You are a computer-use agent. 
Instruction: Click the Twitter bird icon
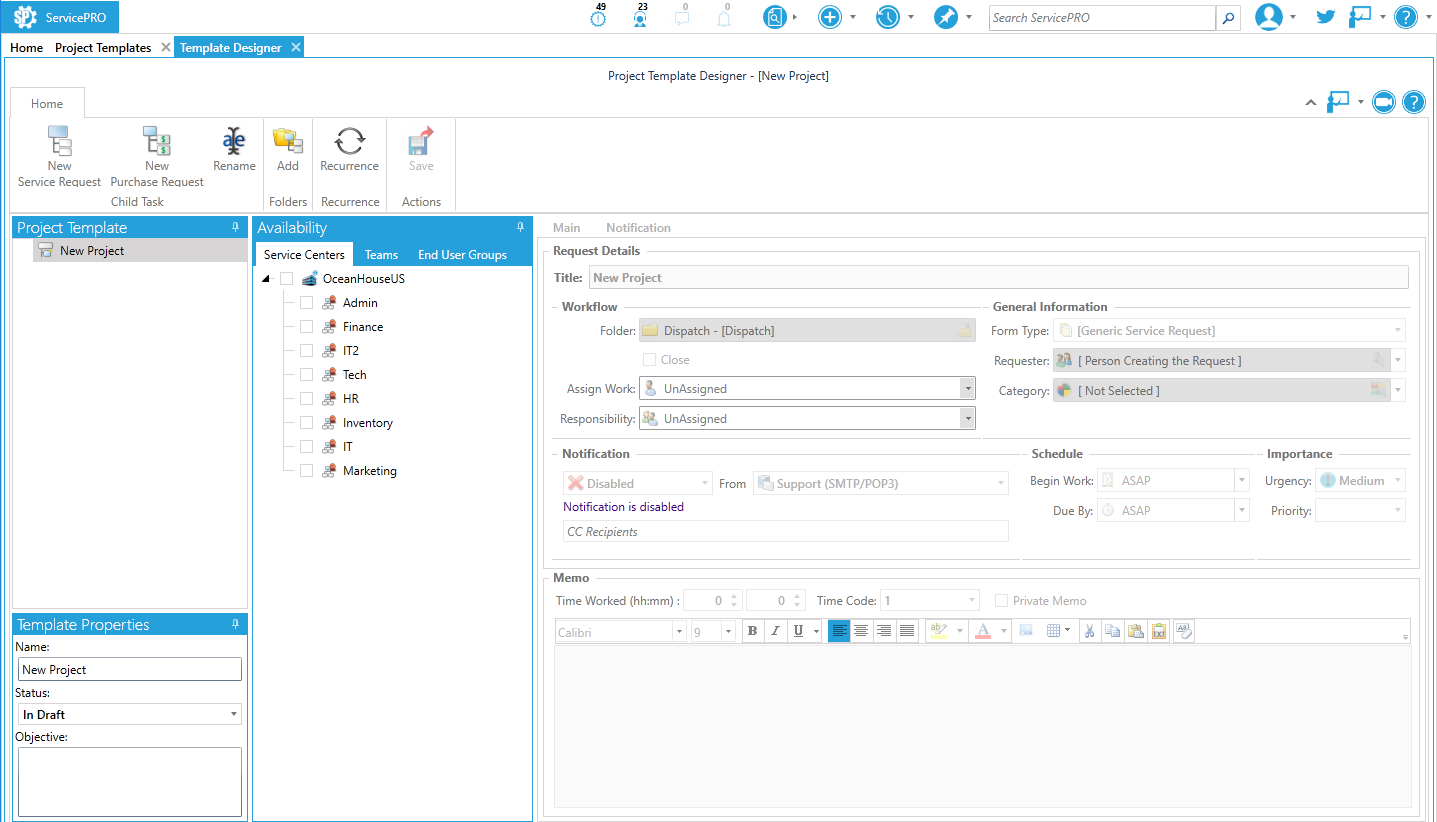pos(1326,17)
